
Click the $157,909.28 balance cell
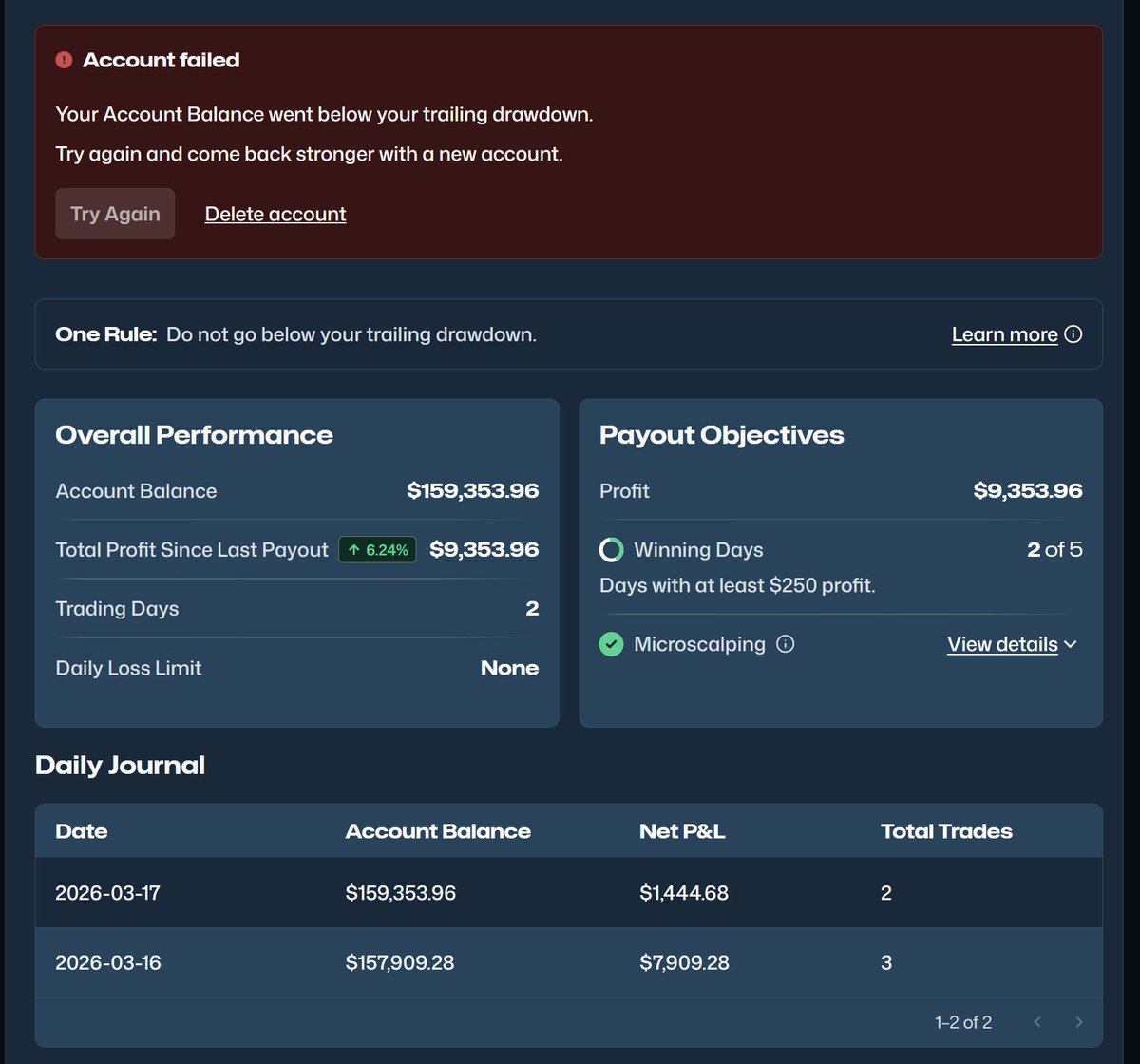400,962
